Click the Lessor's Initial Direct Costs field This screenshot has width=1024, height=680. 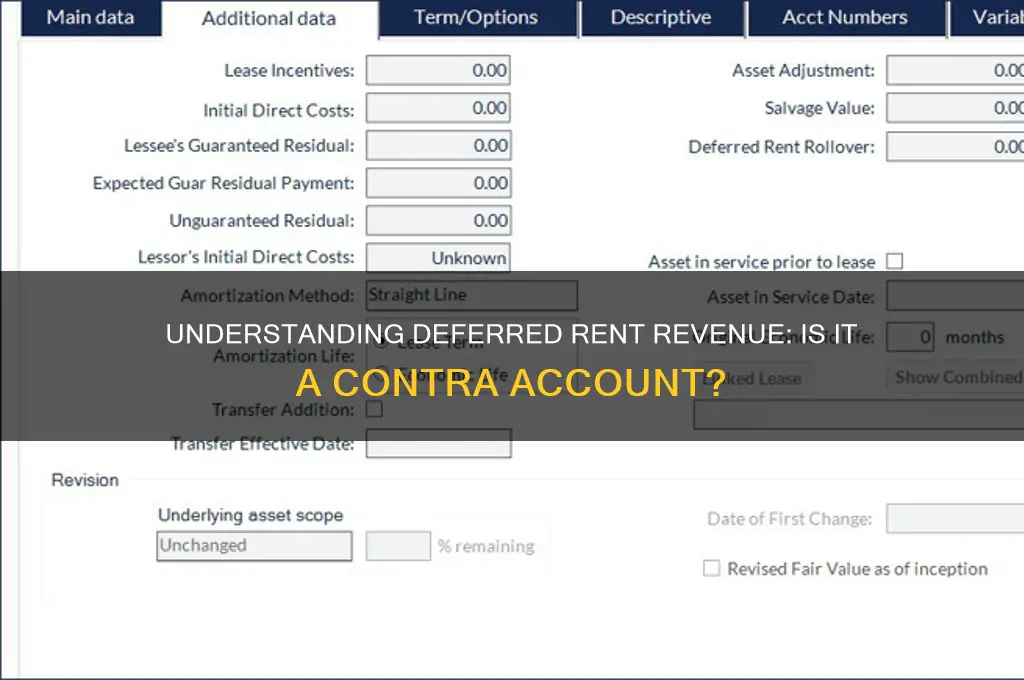click(x=438, y=258)
